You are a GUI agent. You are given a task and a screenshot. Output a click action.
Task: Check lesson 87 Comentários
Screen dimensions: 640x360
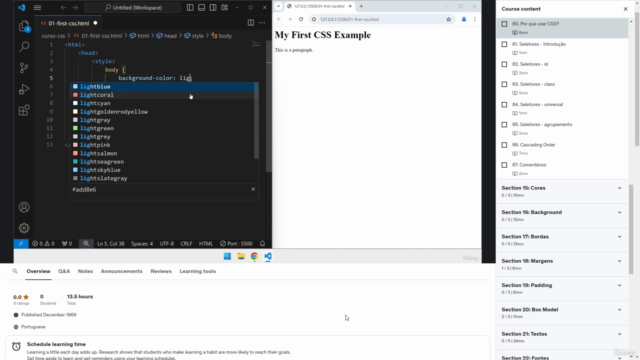(x=504, y=165)
